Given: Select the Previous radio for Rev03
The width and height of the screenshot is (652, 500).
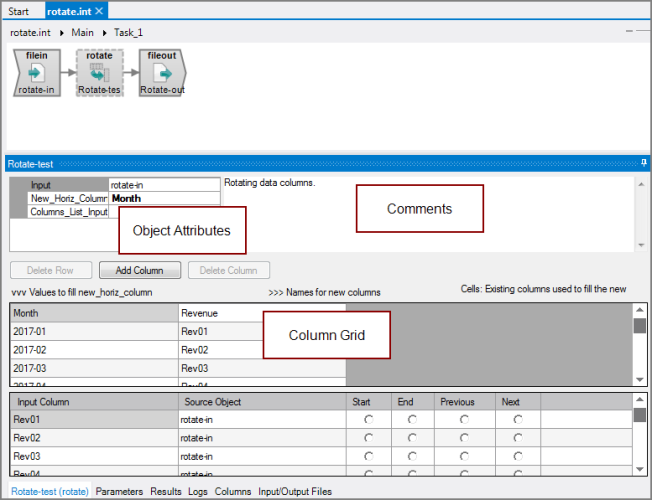Looking at the screenshot, I should (464, 456).
